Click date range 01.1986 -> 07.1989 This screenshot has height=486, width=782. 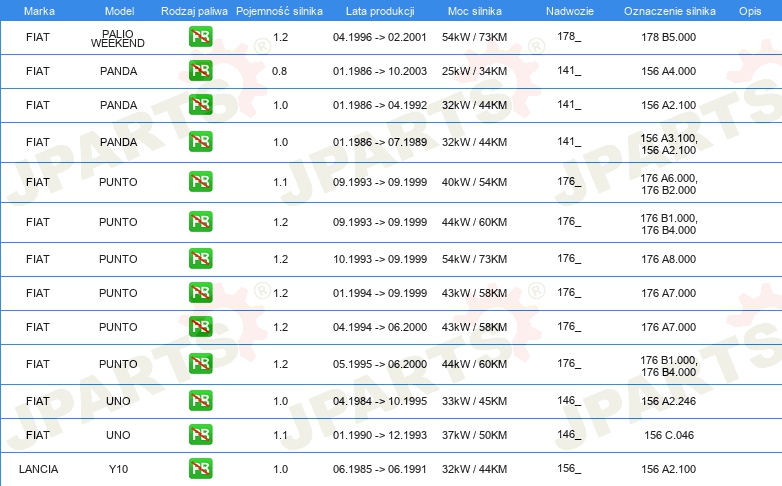(x=380, y=142)
